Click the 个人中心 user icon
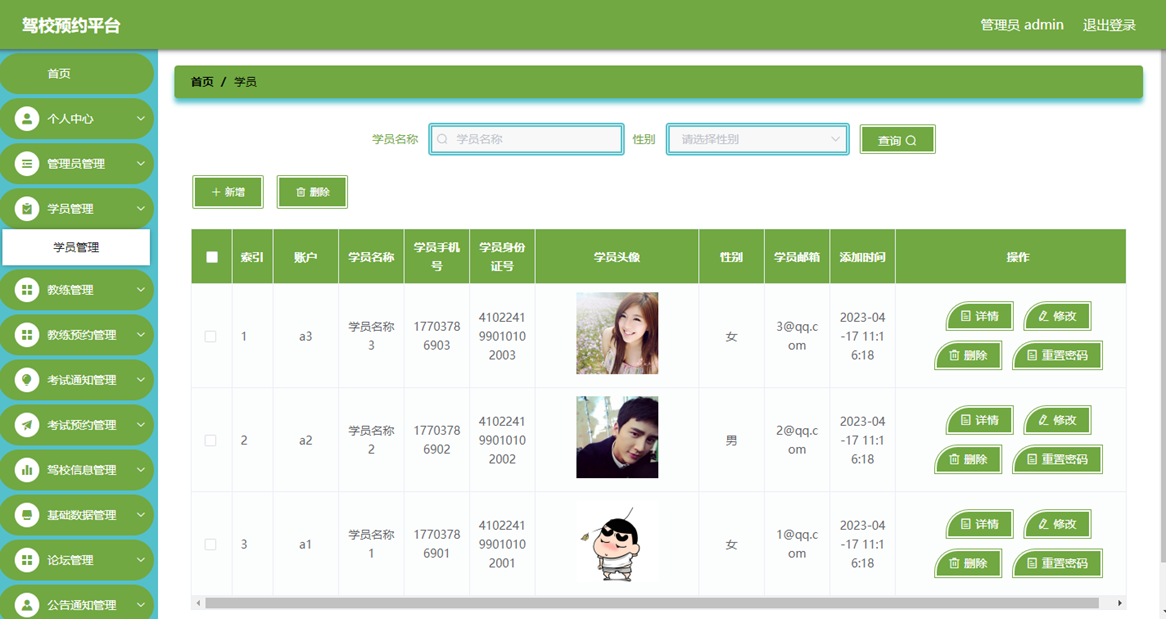Viewport: 1166px width, 620px height. 27,118
